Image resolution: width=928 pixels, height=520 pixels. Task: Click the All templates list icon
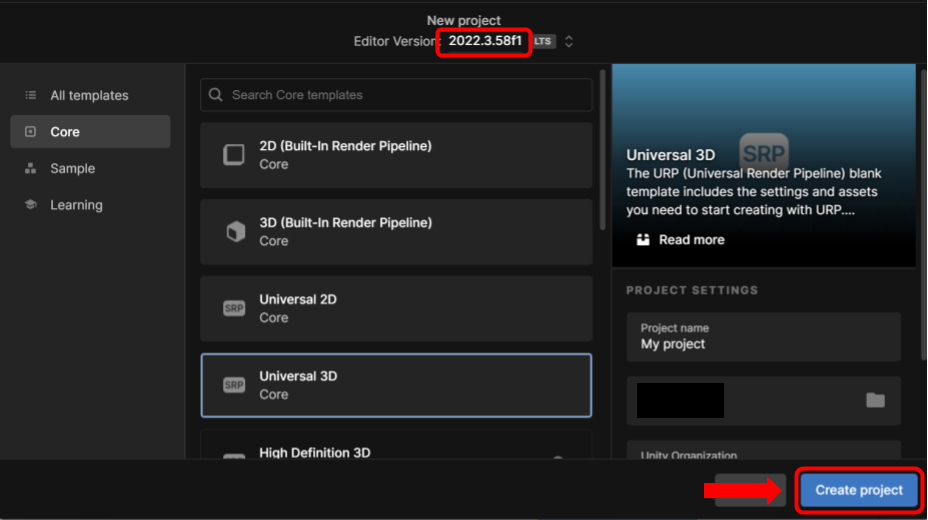[31, 95]
